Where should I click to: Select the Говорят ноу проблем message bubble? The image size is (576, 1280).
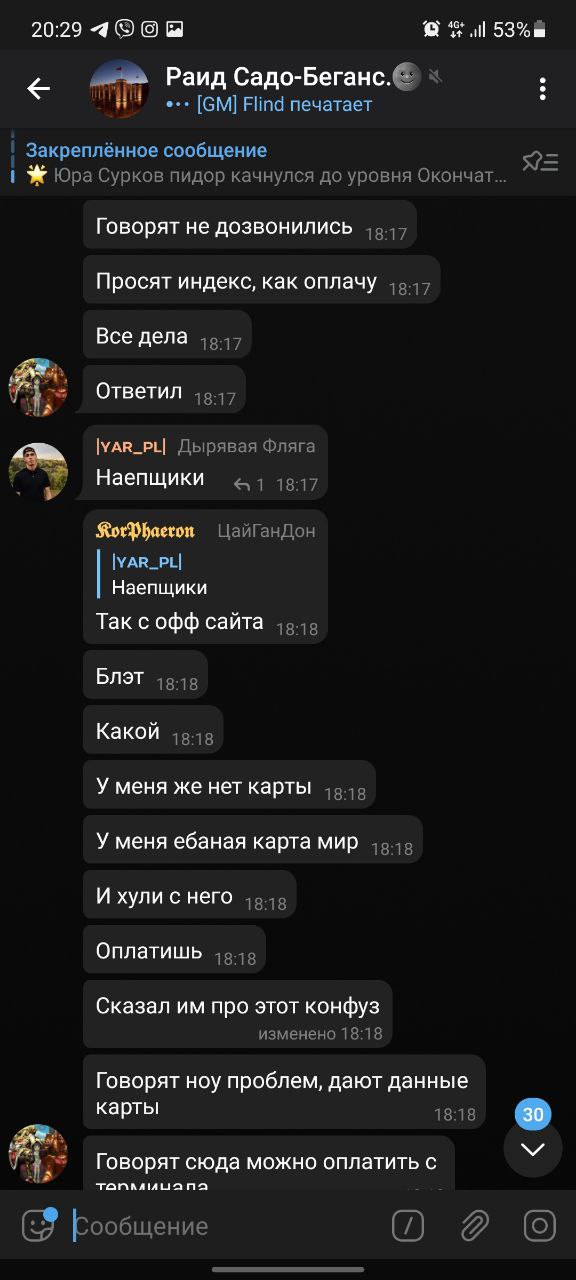click(x=284, y=1092)
